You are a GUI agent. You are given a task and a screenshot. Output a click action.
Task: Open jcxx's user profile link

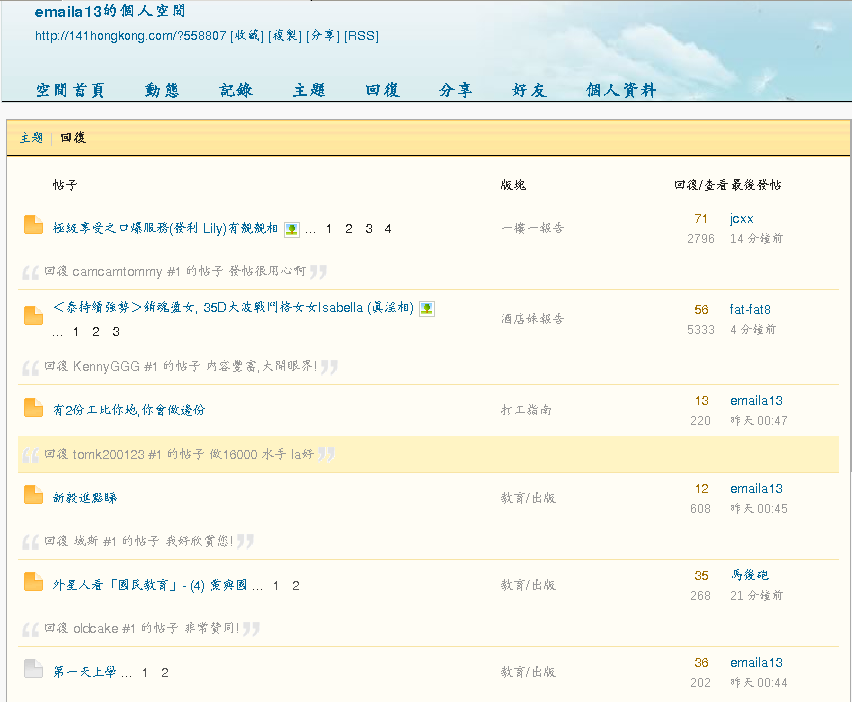(740, 218)
